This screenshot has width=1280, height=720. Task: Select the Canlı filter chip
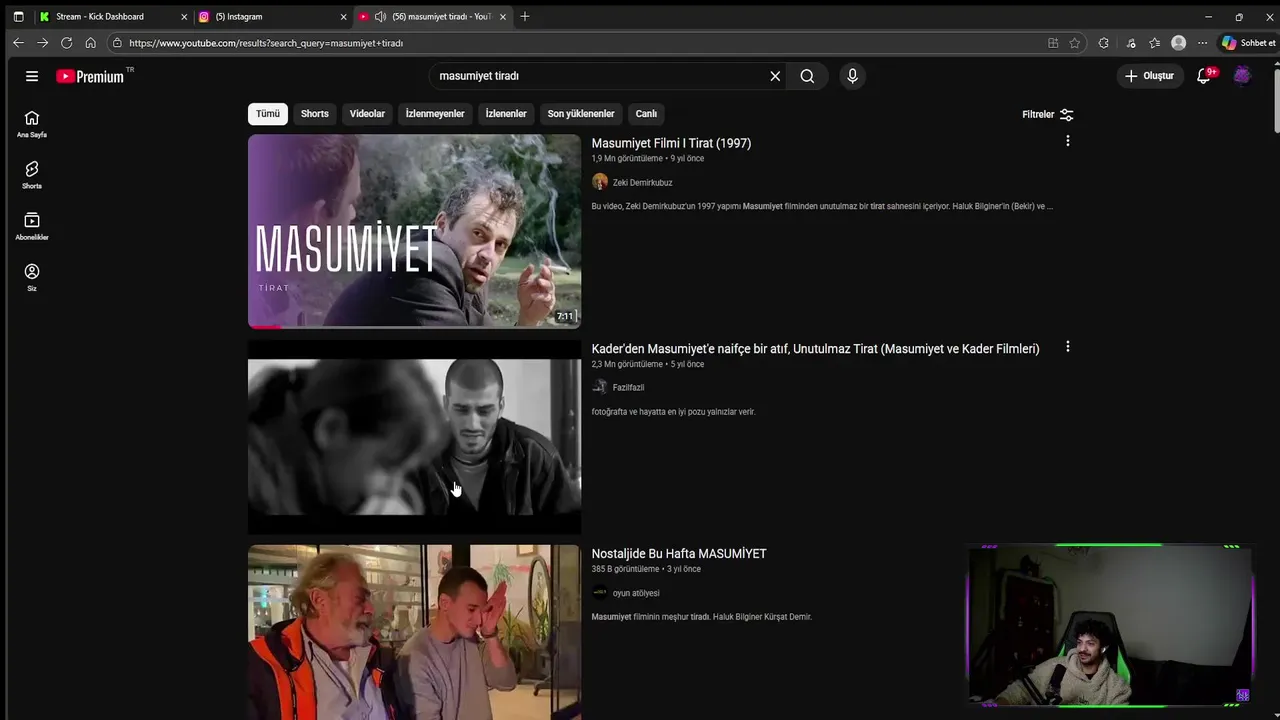coord(646,114)
